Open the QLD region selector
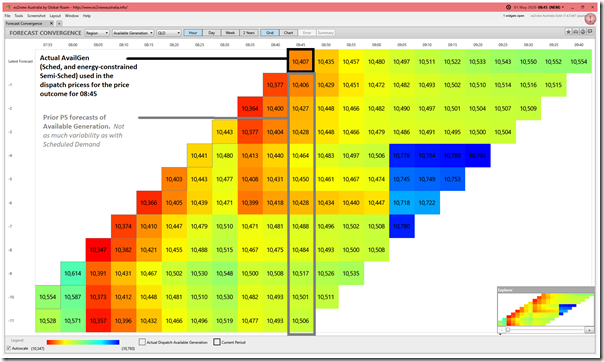 (x=169, y=33)
